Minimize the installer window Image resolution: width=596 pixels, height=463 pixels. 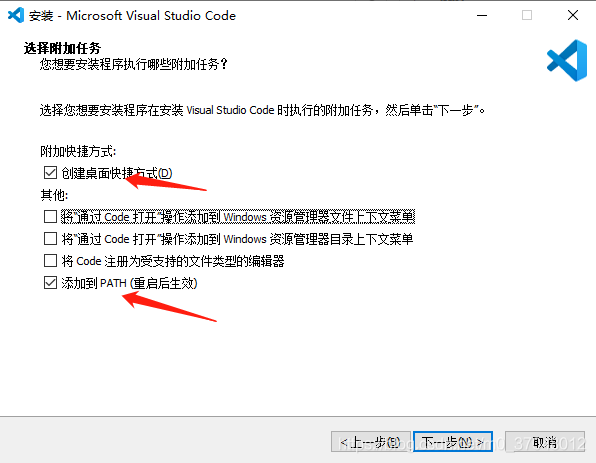click(482, 15)
